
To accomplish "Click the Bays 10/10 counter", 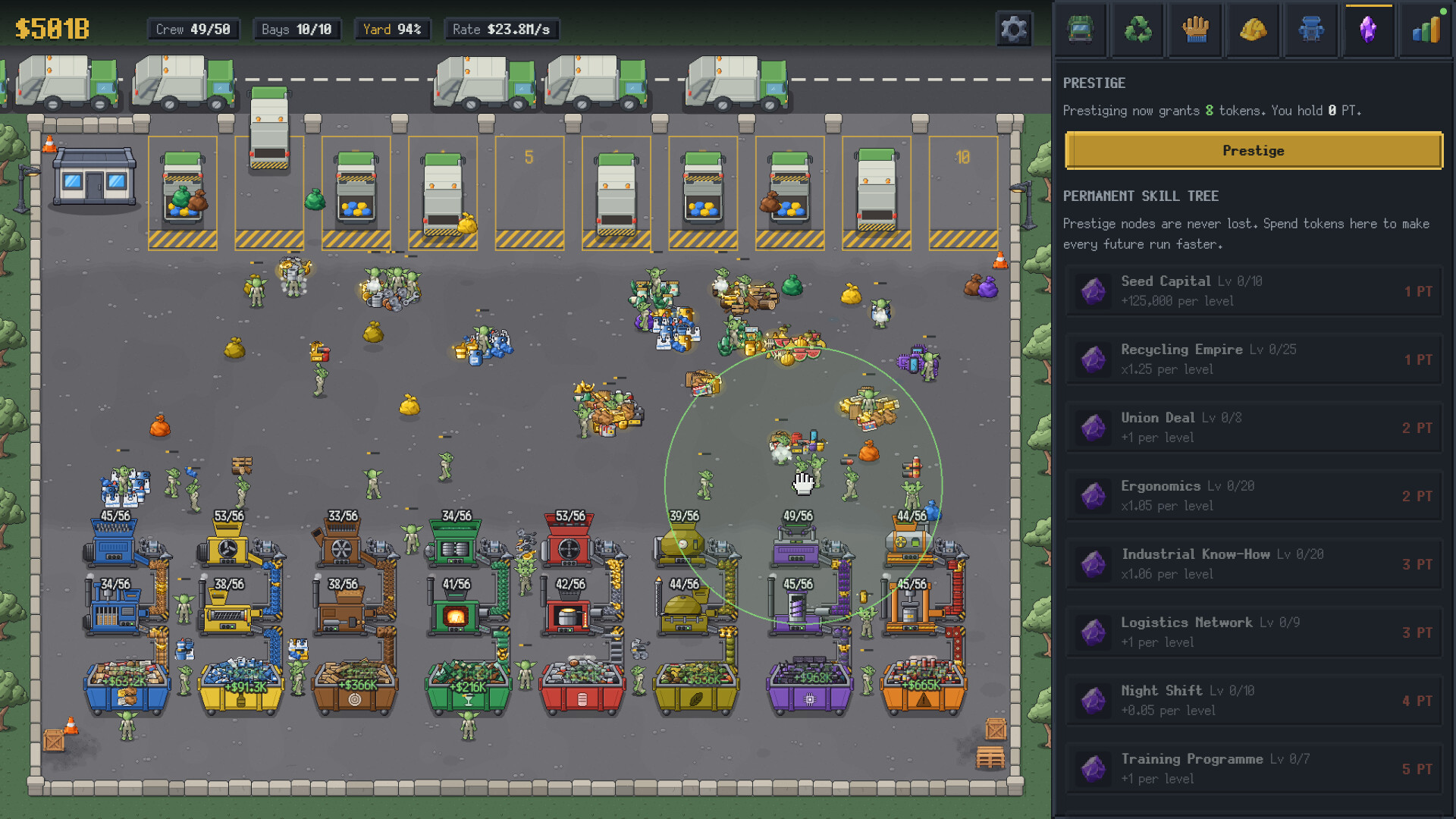I will click(297, 30).
